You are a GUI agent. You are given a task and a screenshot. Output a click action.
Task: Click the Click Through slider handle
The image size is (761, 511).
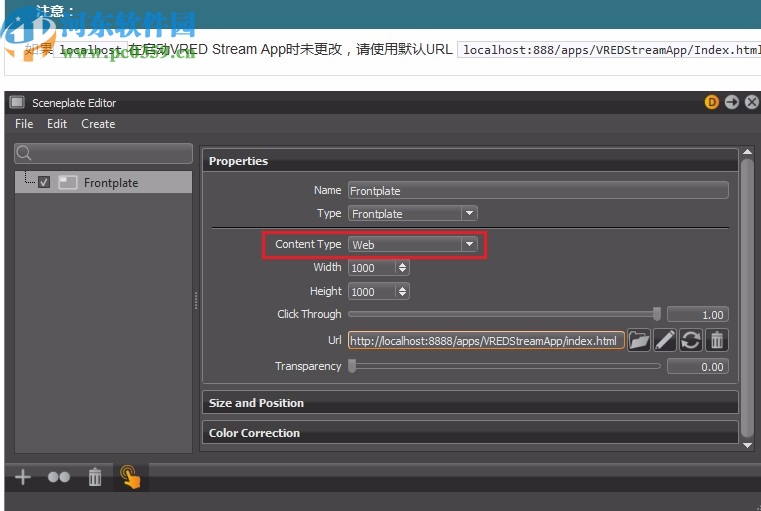coord(657,314)
